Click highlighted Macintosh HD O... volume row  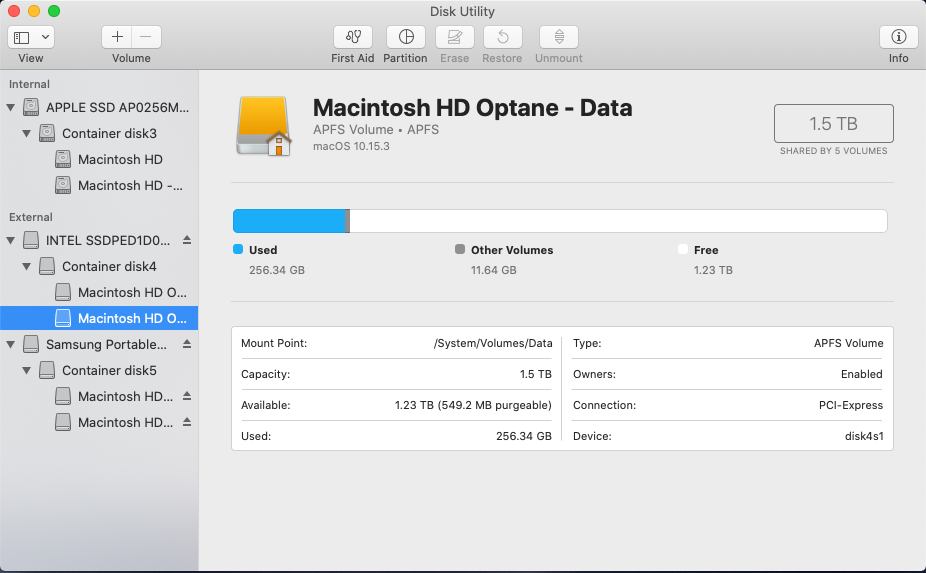pos(99,318)
